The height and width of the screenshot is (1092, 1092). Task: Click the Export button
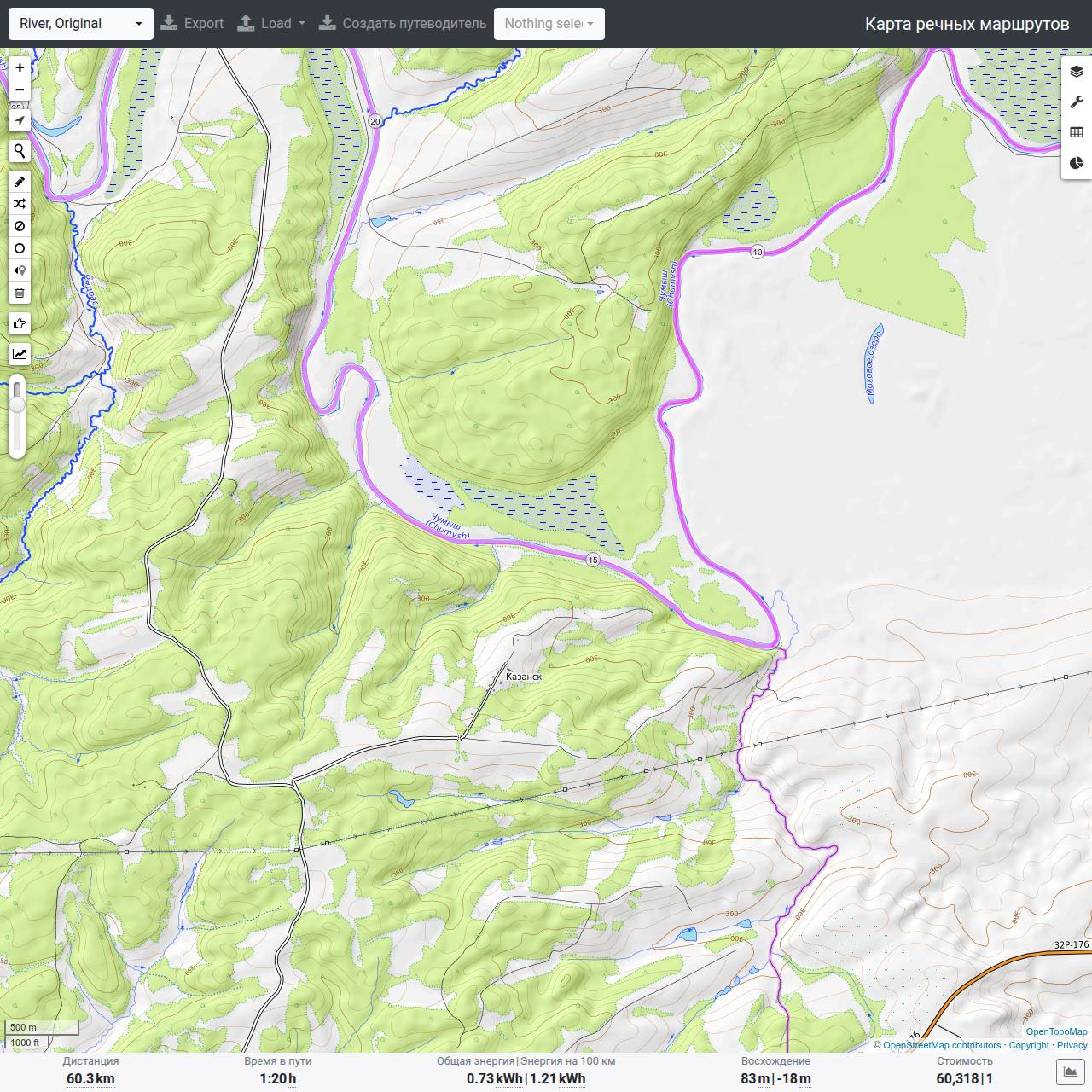[192, 24]
